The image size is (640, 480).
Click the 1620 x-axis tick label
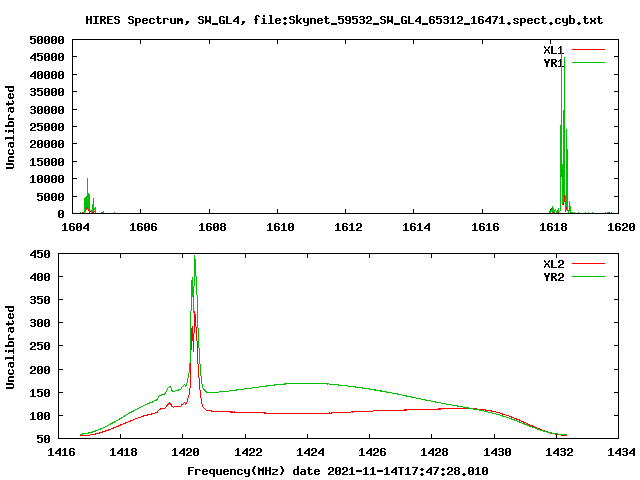pyautogui.click(x=621, y=227)
